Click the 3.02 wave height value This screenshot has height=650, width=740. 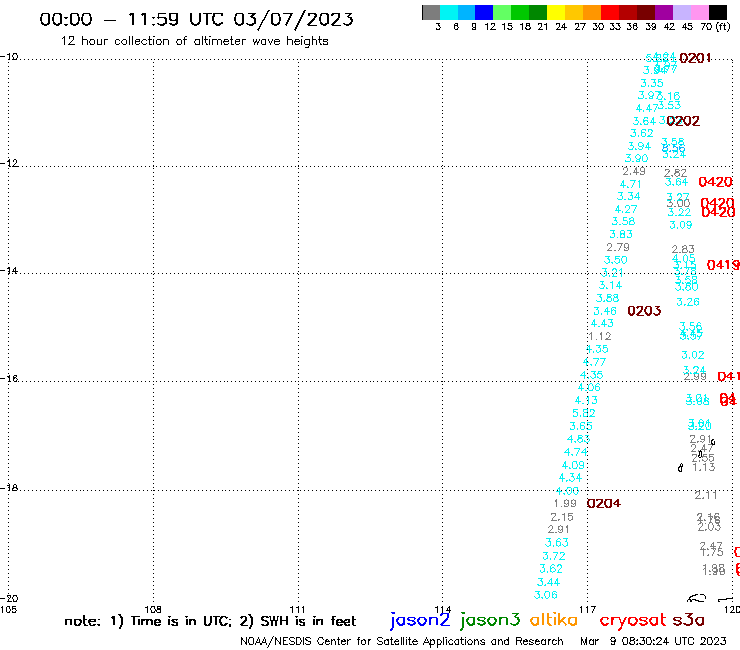click(x=693, y=355)
